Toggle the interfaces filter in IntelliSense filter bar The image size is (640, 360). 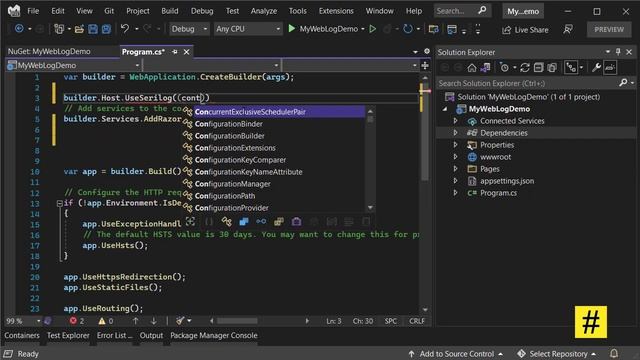261,222
